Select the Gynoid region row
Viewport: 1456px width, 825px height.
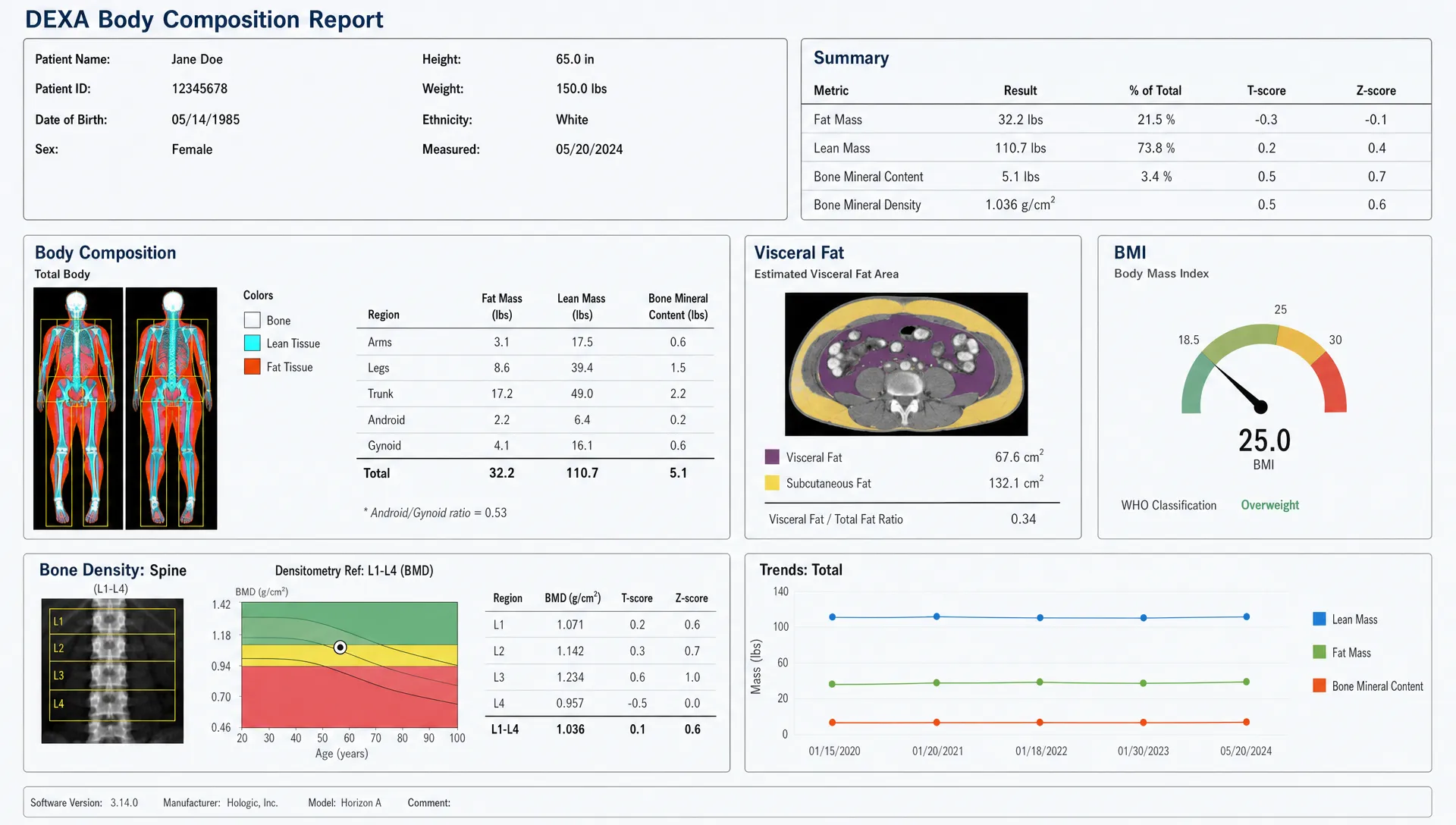(535, 446)
